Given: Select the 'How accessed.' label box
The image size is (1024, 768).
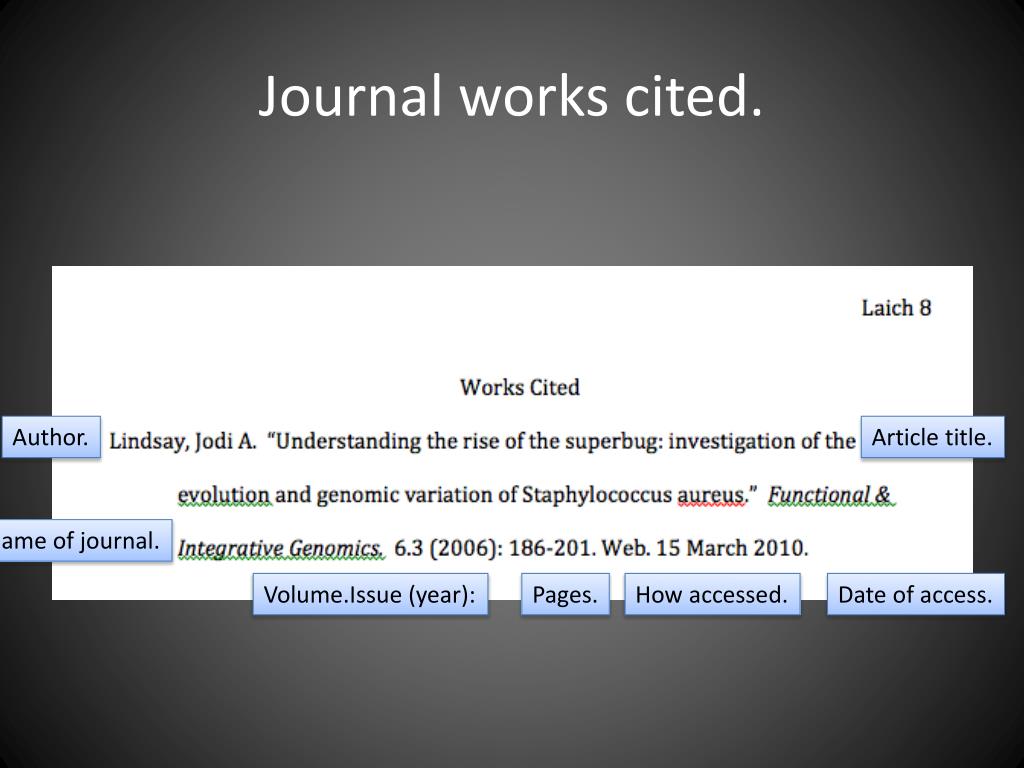Looking at the screenshot, I should tap(712, 594).
